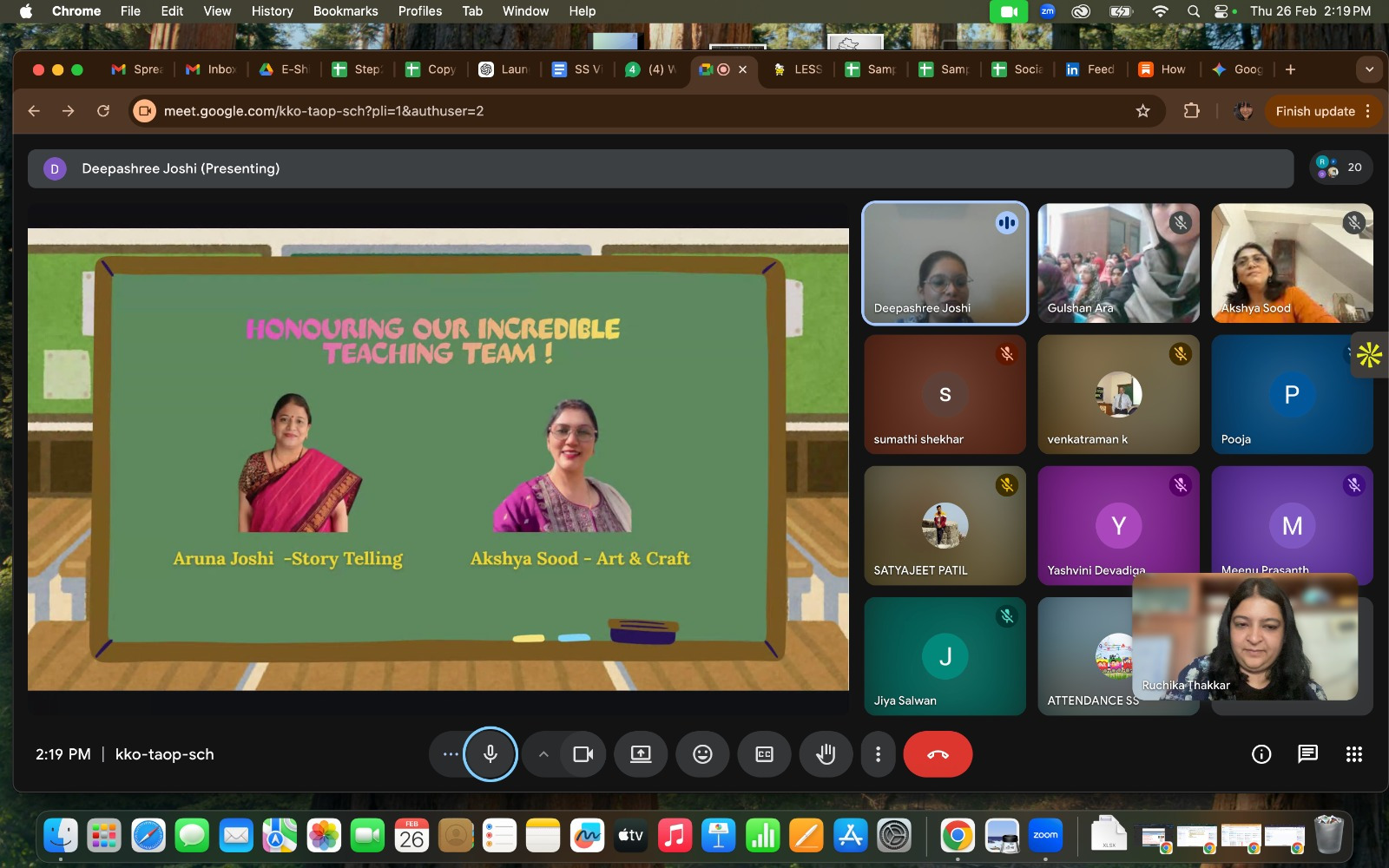The height and width of the screenshot is (868, 1389).
Task: Click the Present screen share icon
Action: point(641,754)
